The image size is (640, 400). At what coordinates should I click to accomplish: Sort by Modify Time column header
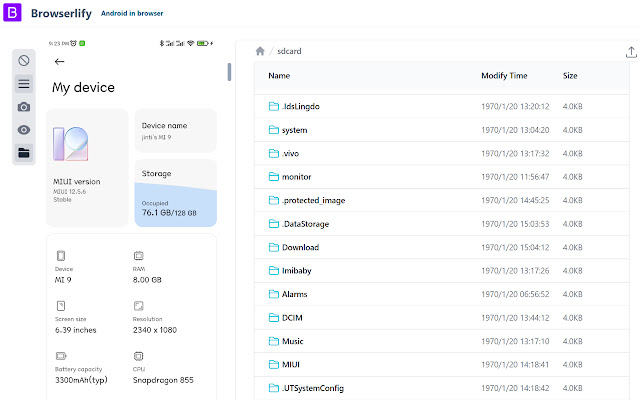coord(503,76)
